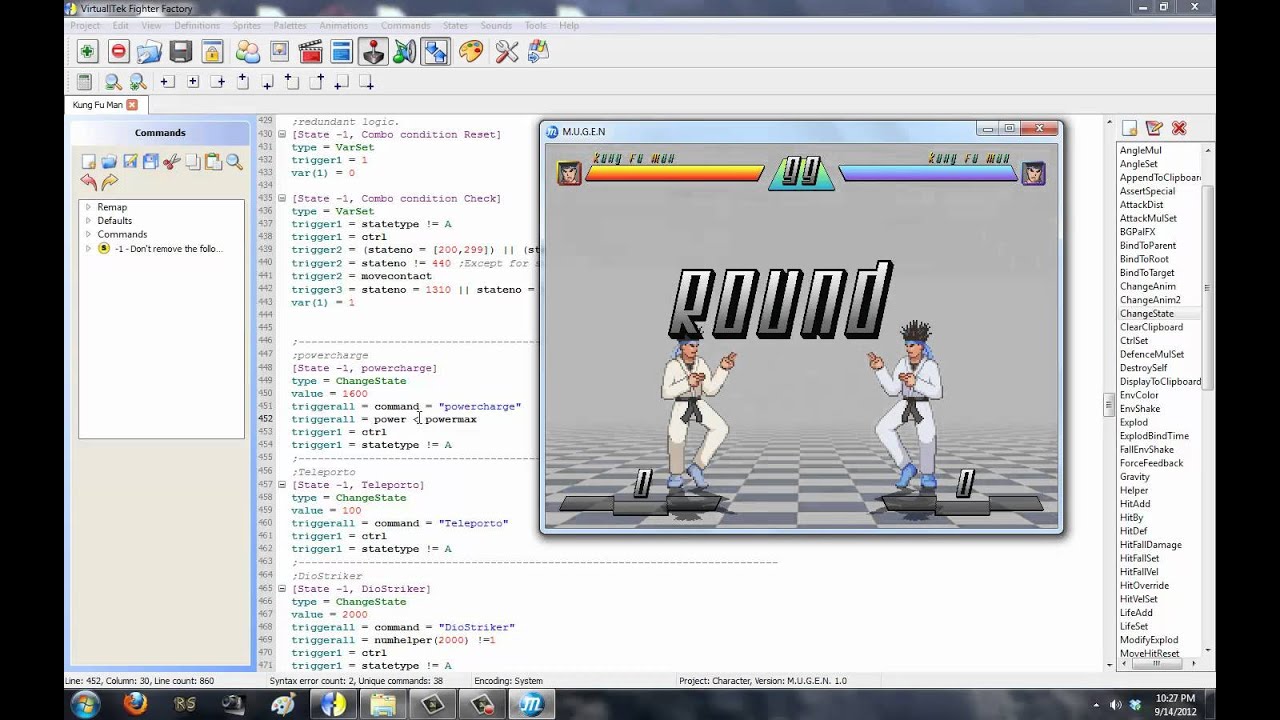
Task: Select ChangeState in the controller list
Action: click(x=1147, y=313)
